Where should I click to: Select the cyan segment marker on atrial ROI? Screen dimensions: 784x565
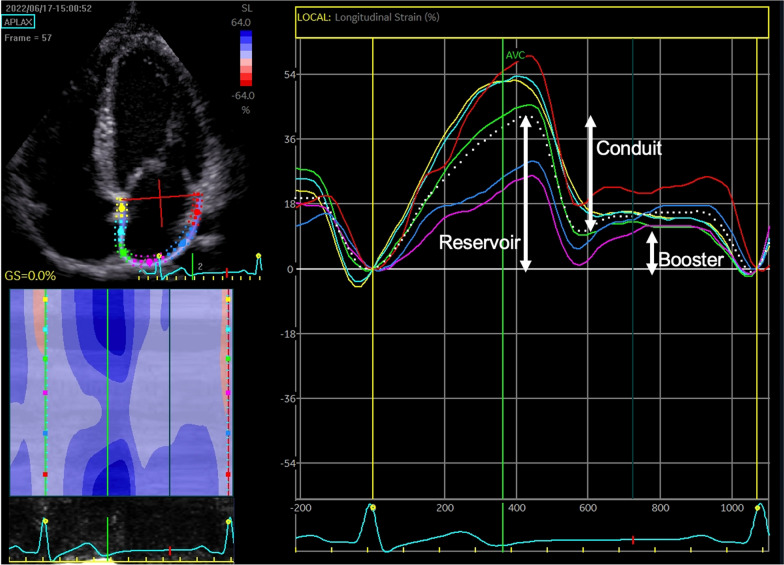120,230
